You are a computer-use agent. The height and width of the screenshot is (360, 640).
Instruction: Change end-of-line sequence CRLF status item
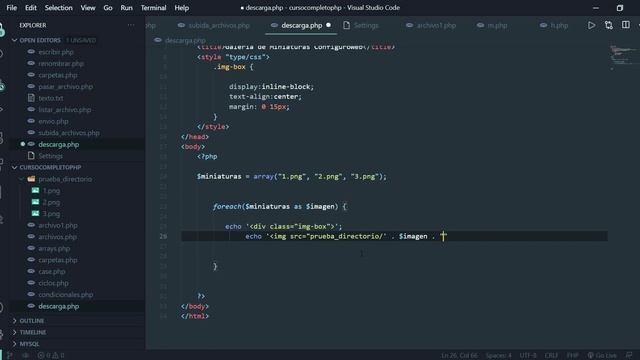click(x=551, y=356)
